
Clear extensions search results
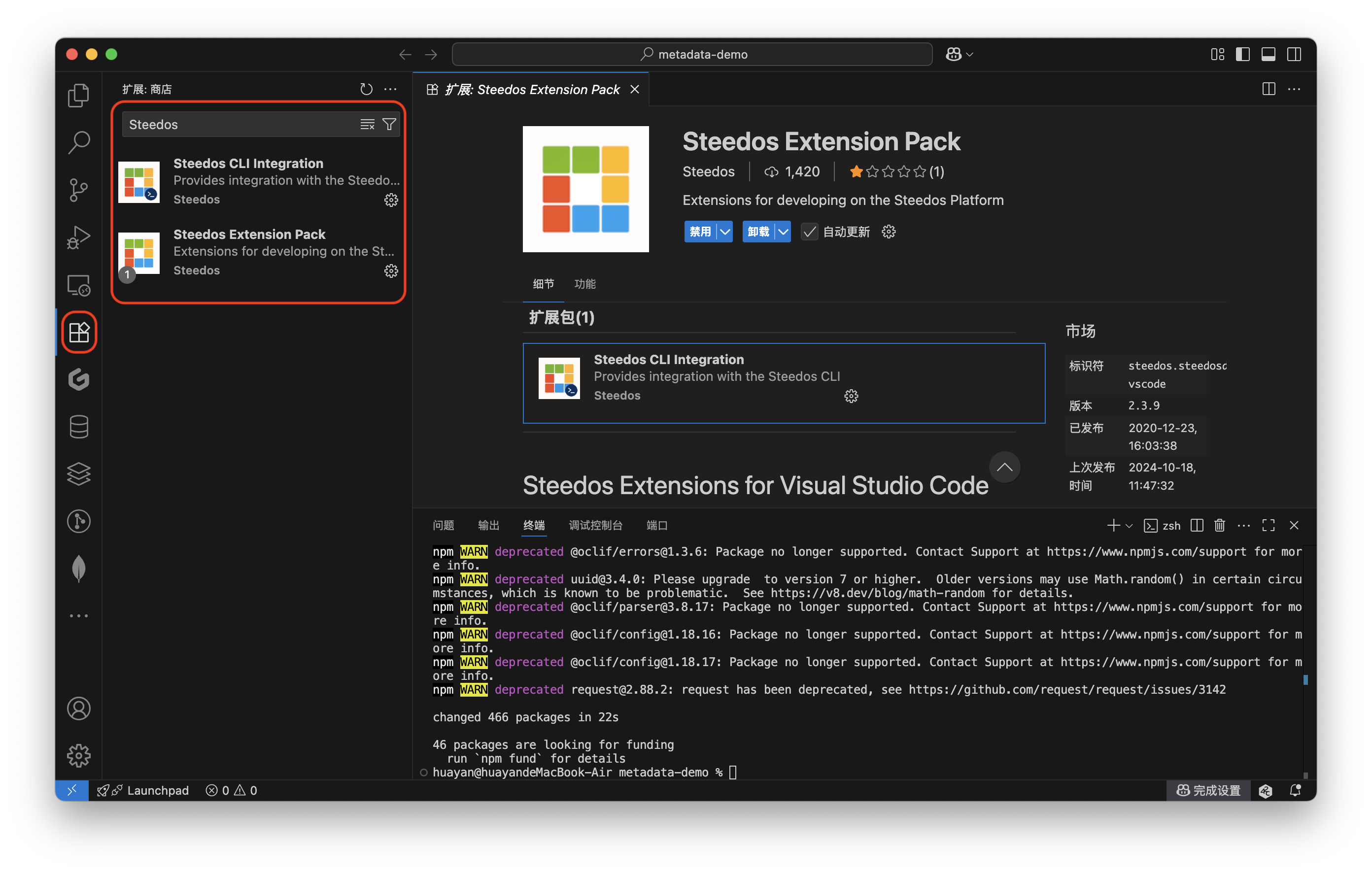point(368,124)
